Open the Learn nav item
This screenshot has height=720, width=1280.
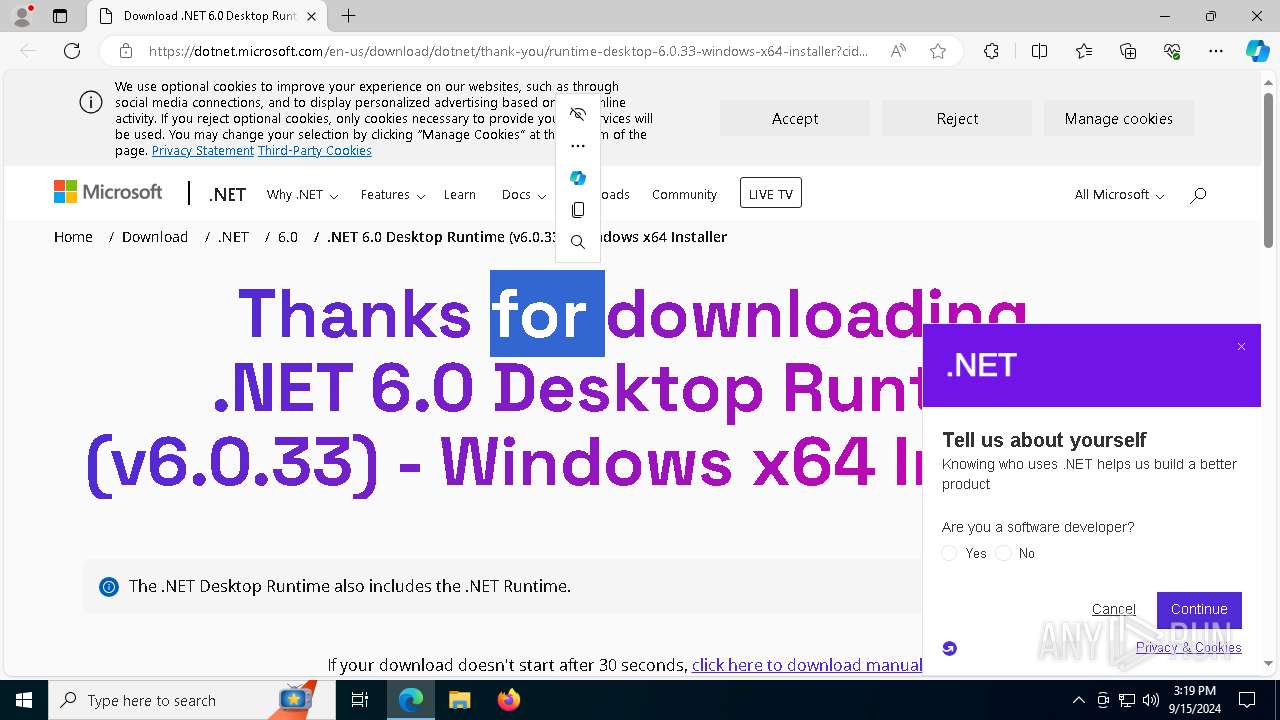[x=460, y=195]
